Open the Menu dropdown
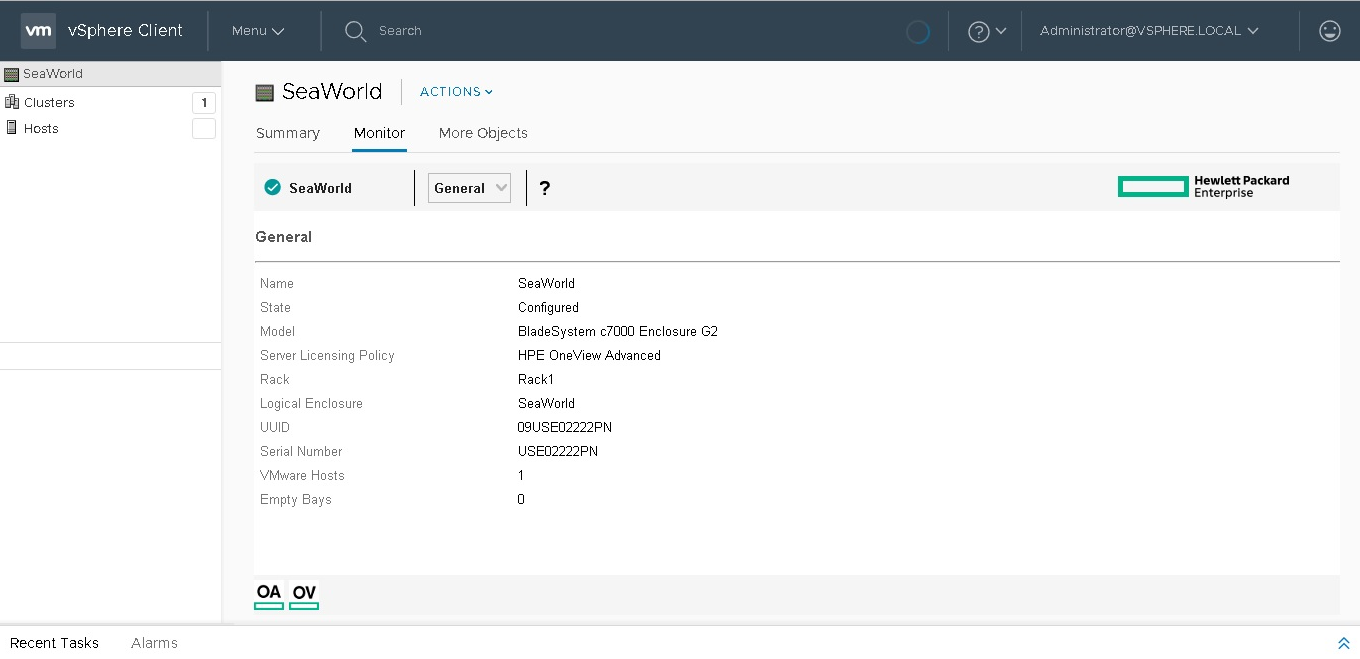The width and height of the screenshot is (1360, 659). click(258, 31)
